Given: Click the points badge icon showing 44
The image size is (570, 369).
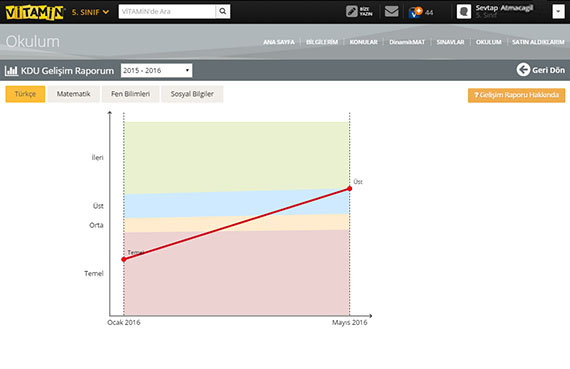Looking at the screenshot, I should [415, 12].
